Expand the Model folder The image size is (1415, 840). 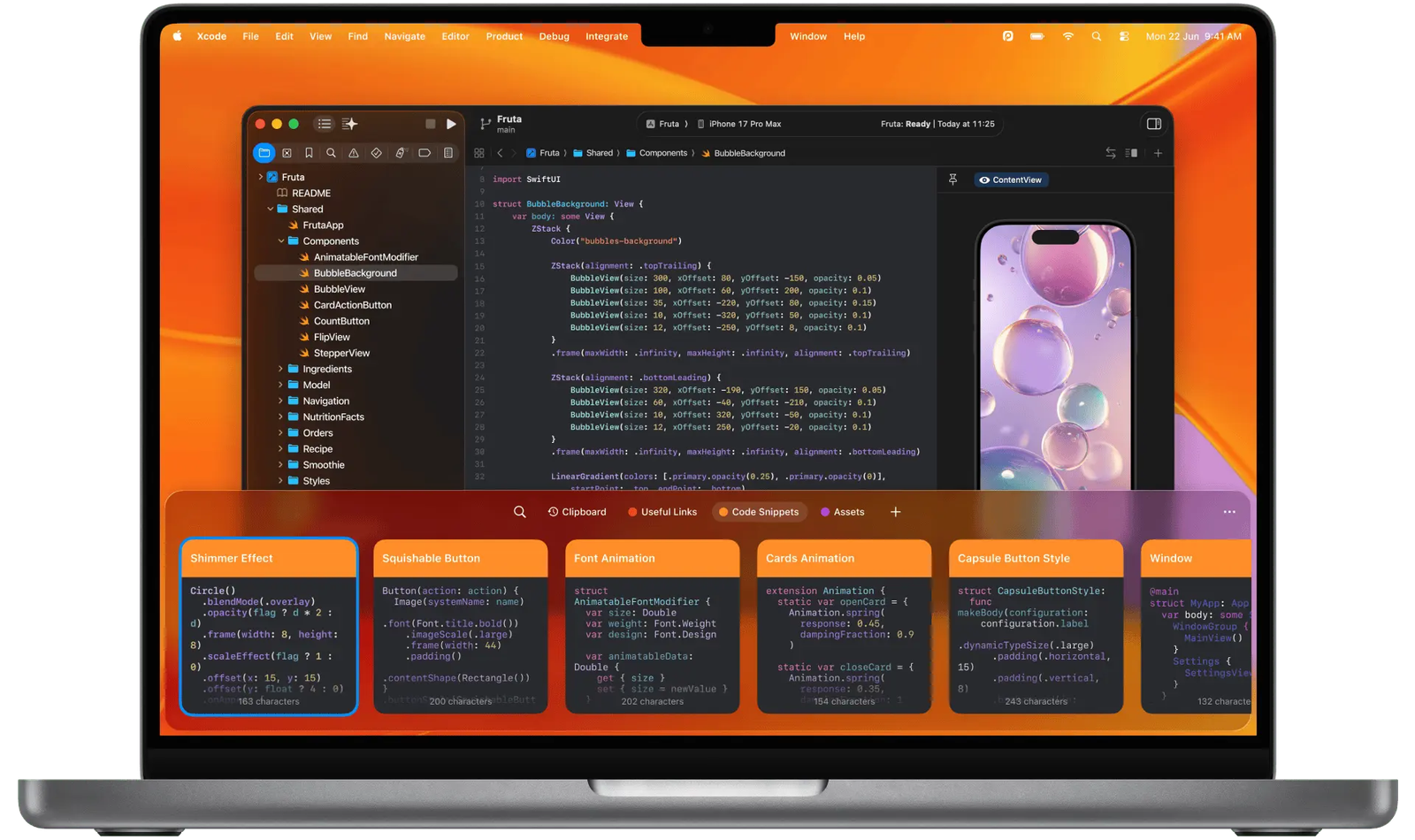click(x=281, y=385)
